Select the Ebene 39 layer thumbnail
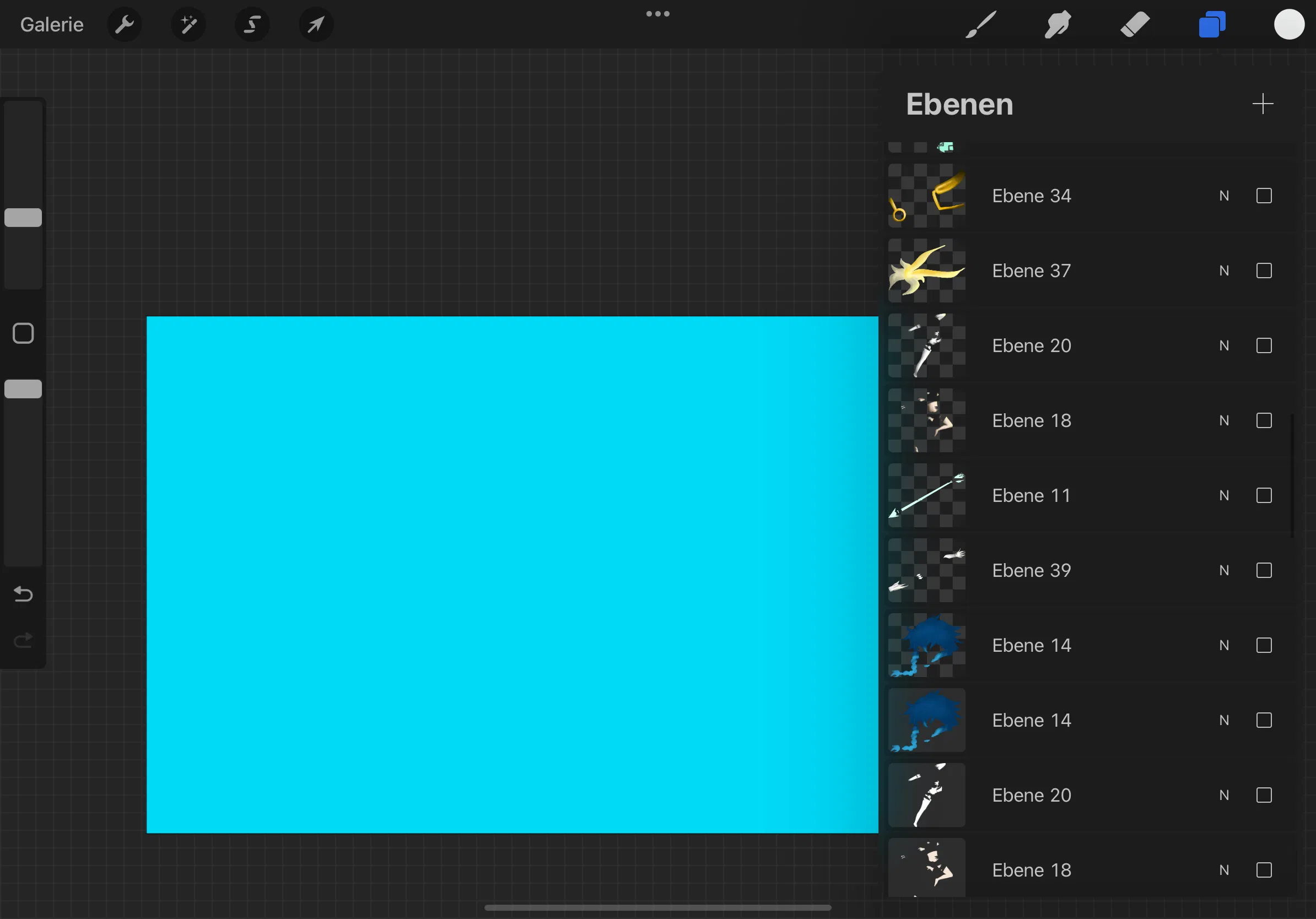The width and height of the screenshot is (1316, 919). 926,571
